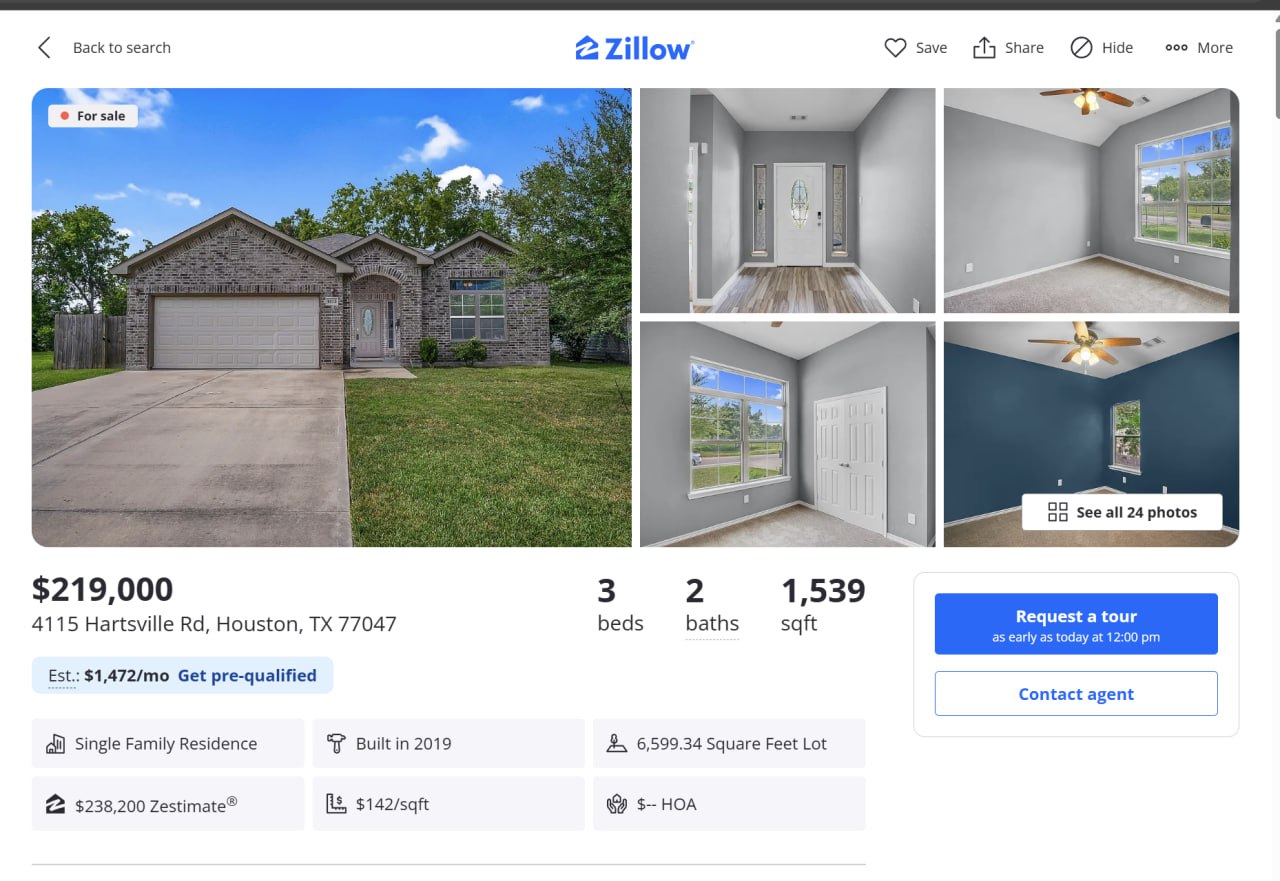Click the hammer Built in 2019 icon
This screenshot has width=1280, height=881.
tap(336, 743)
